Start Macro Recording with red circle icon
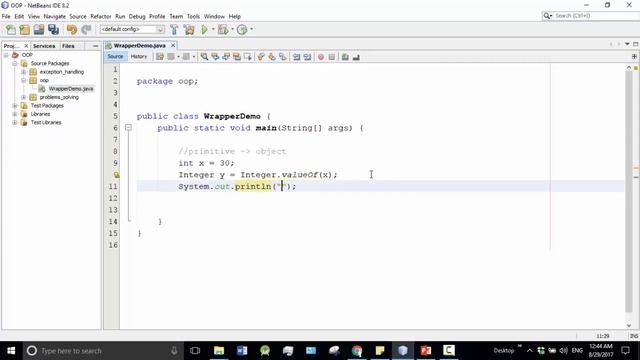This screenshot has height=360, width=640. point(321,57)
